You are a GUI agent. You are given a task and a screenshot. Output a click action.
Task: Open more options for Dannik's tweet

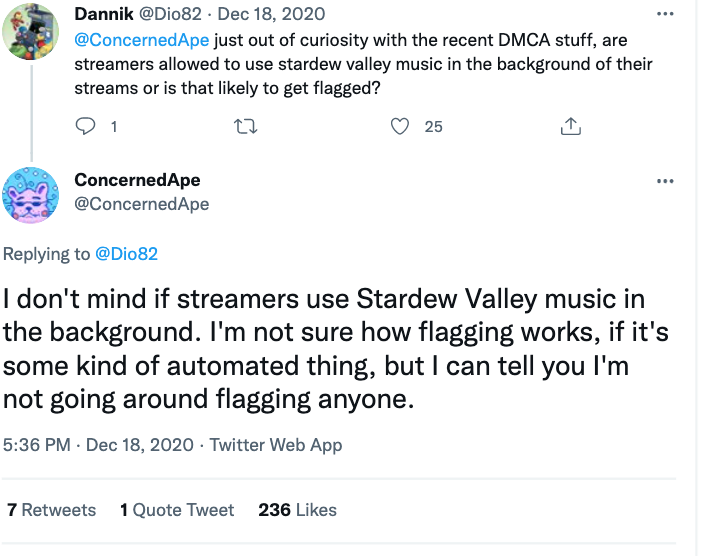tap(665, 16)
